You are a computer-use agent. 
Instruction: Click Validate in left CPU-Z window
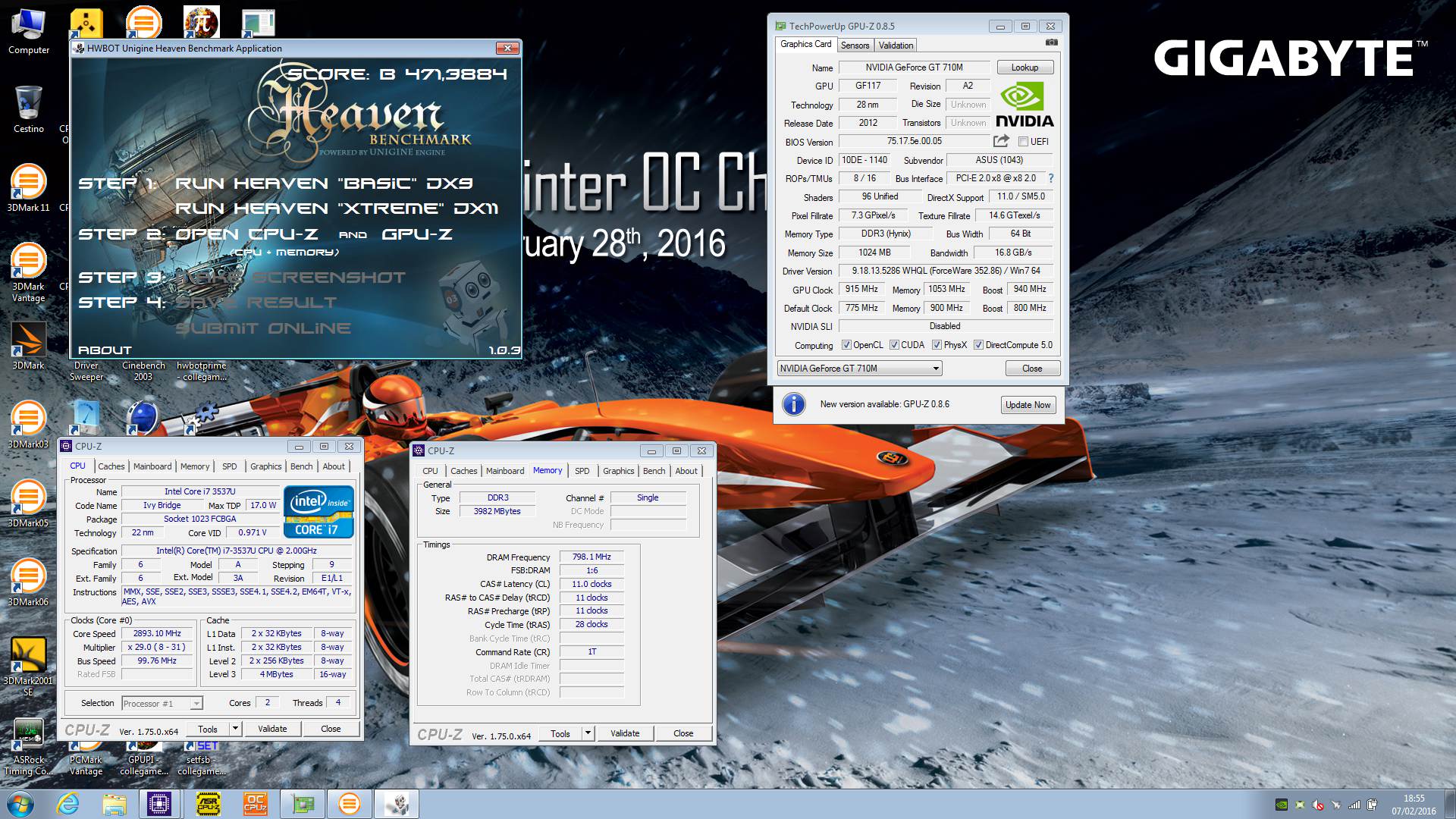click(272, 729)
